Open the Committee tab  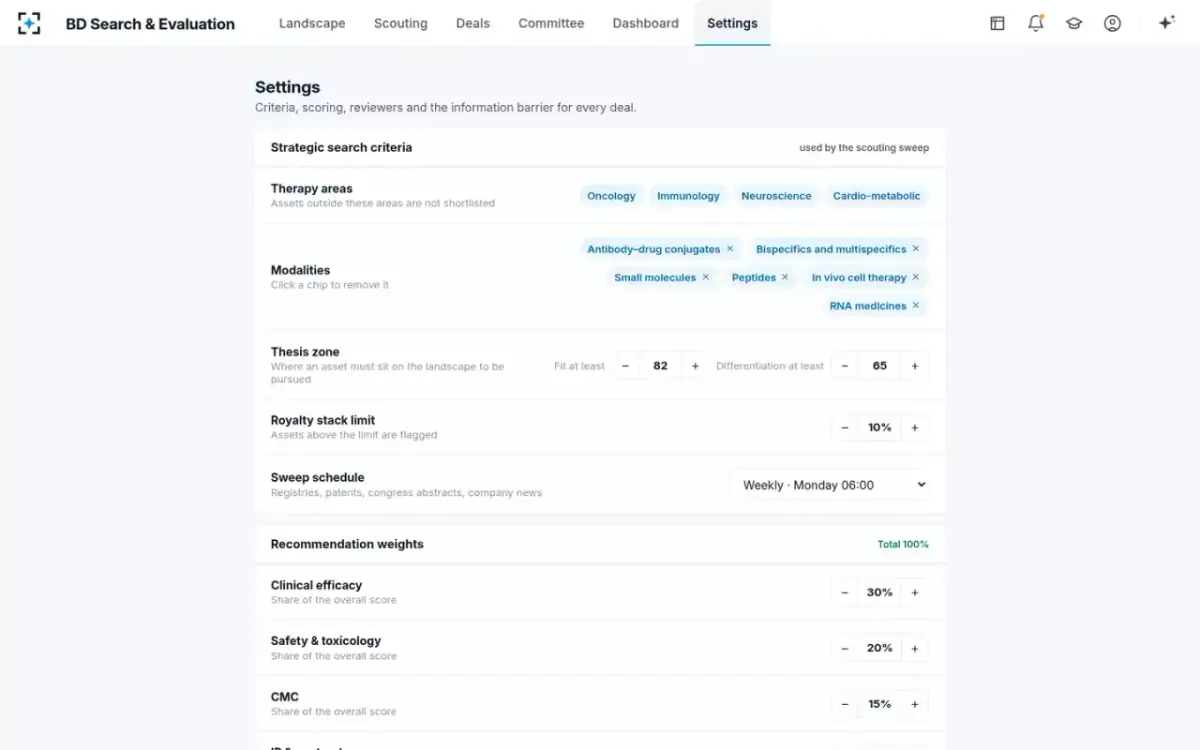coord(551,23)
